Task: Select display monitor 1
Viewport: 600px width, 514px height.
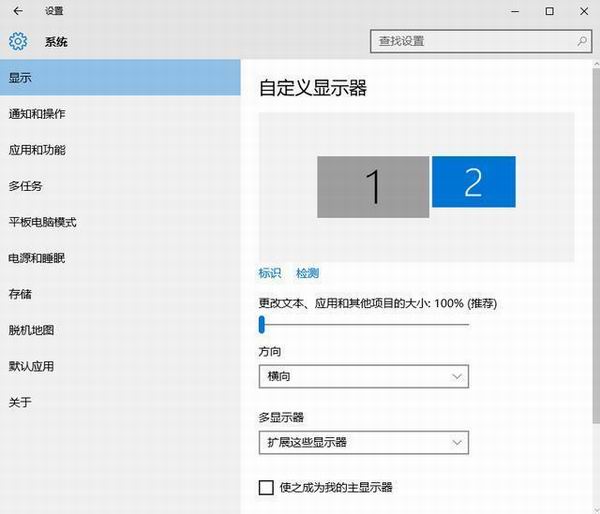Action: coord(373,187)
